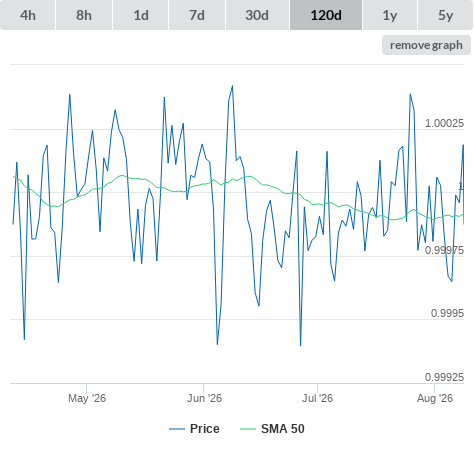
Task: Click the Aug '26 axis label
Action: tap(435, 398)
